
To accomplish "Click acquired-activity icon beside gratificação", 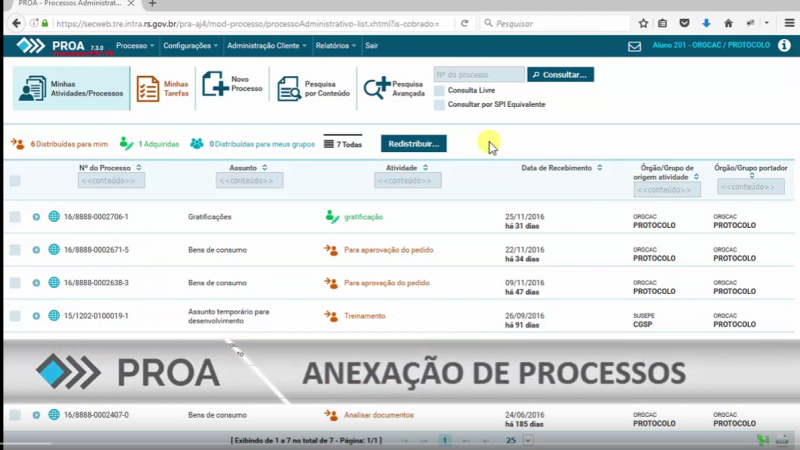I will pos(332,217).
